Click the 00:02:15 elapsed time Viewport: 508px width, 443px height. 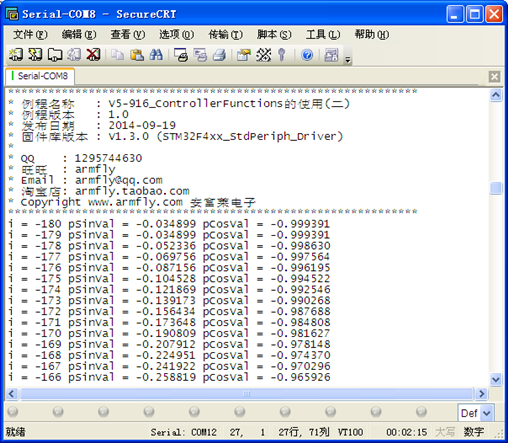click(406, 432)
